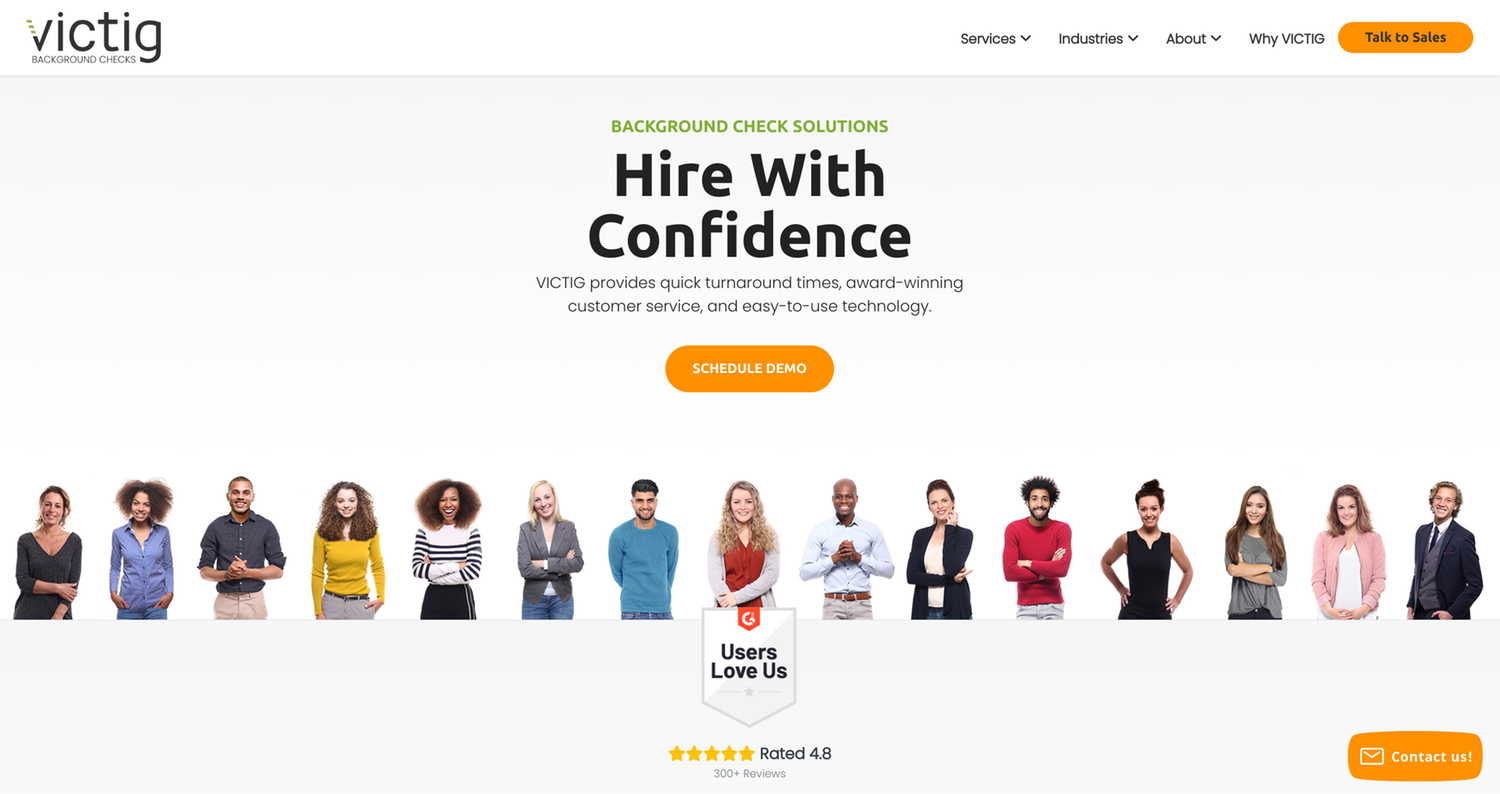The image size is (1500, 794).
Task: Click the Rated 4.8 text
Action: [795, 754]
